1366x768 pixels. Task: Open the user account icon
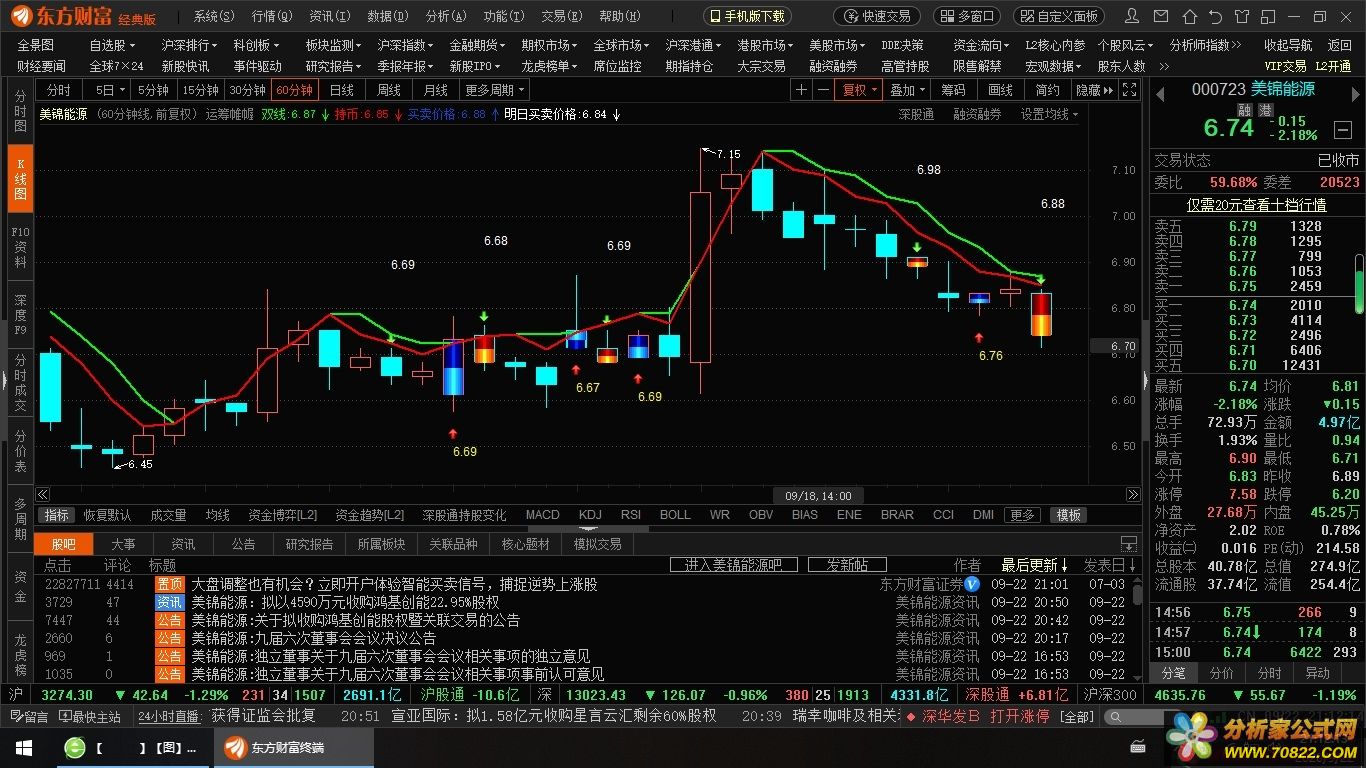[1132, 16]
